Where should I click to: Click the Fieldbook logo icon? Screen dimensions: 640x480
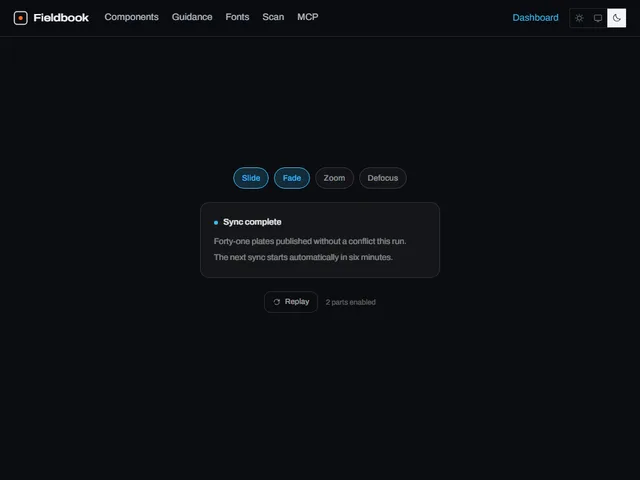point(20,18)
